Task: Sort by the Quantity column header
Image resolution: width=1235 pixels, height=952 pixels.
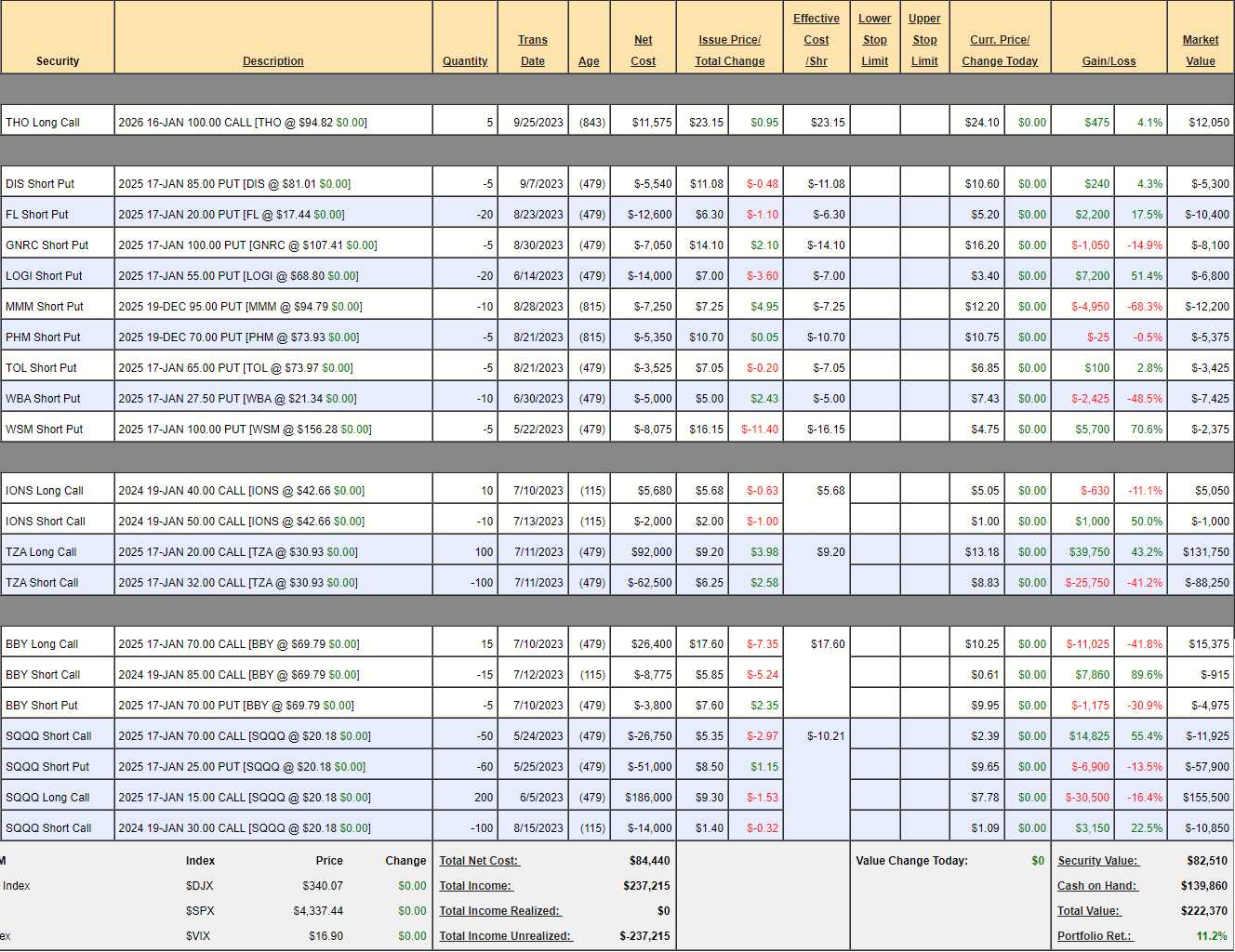Action: (465, 61)
